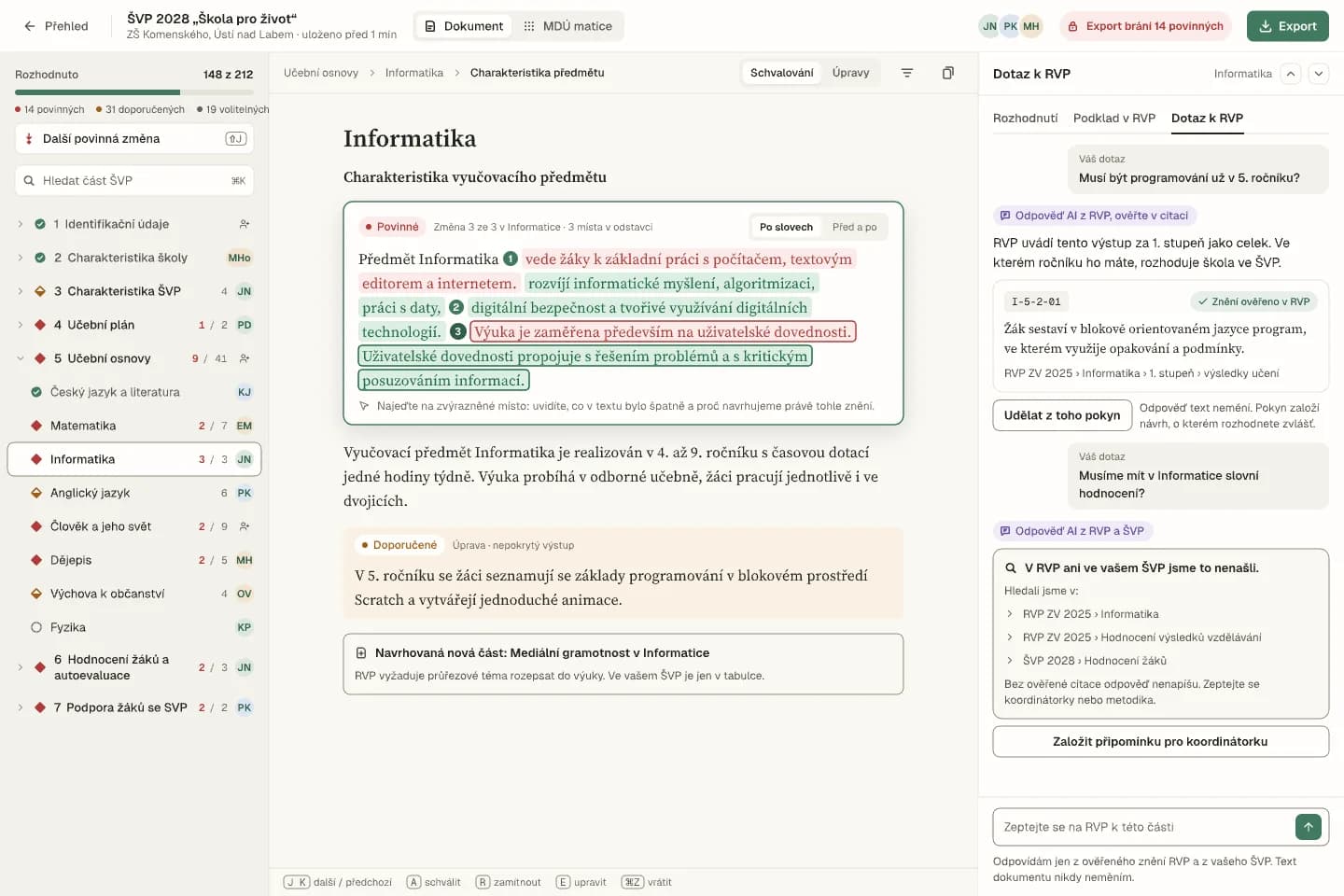Image resolution: width=1344 pixels, height=896 pixels.
Task: Click Udělat z toho pokyn
Action: pyautogui.click(x=1062, y=415)
